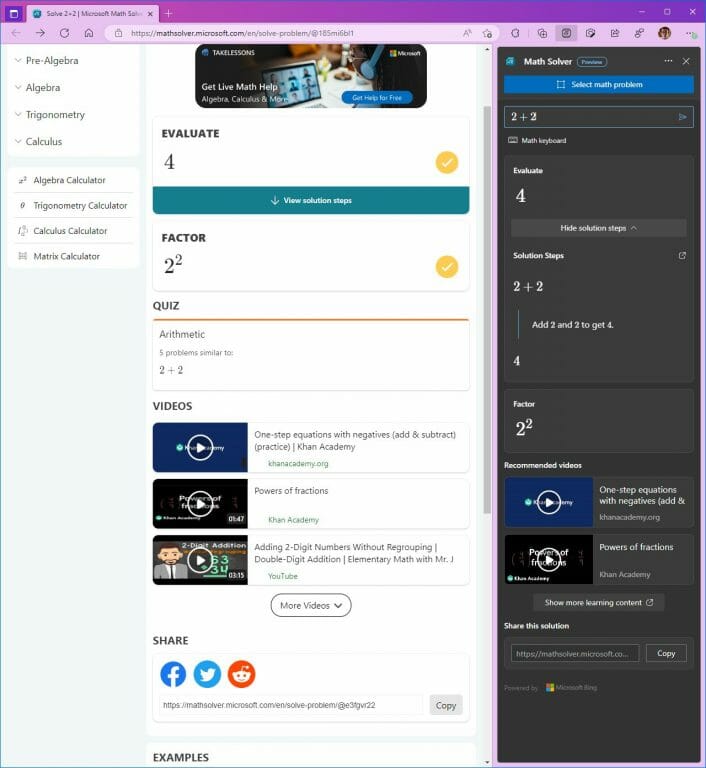Click the Preview badge next to Math Solver
This screenshot has width=706, height=768.
point(592,62)
